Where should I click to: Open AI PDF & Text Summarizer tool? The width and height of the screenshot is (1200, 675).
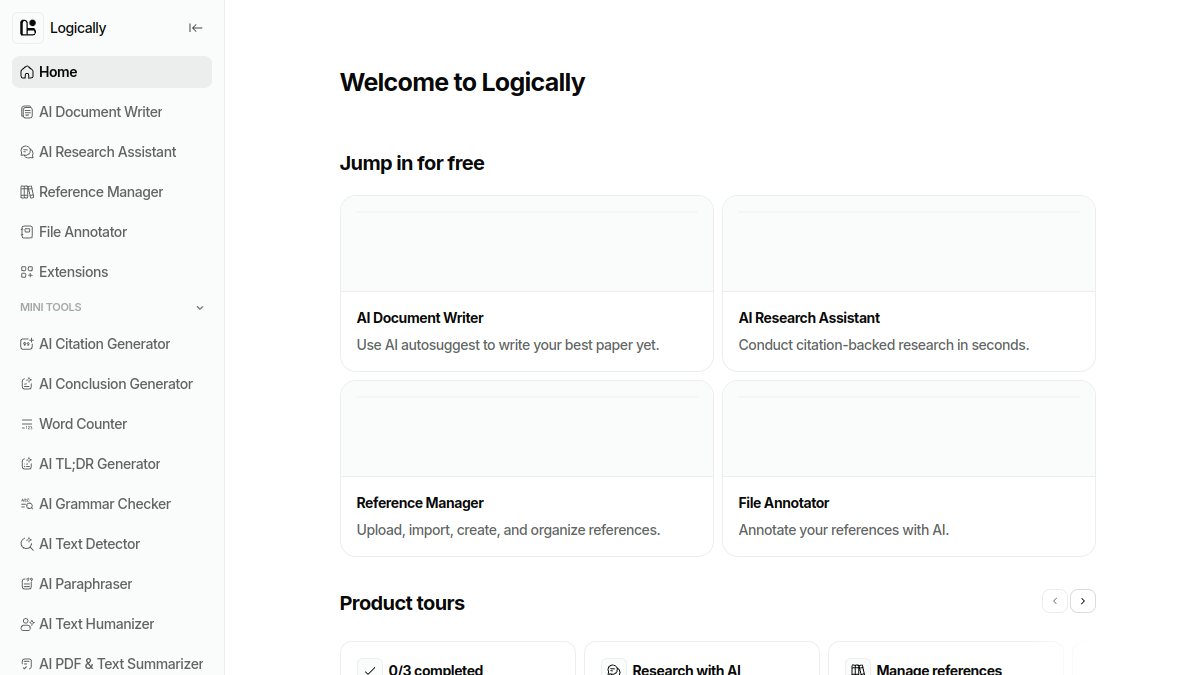tap(112, 664)
